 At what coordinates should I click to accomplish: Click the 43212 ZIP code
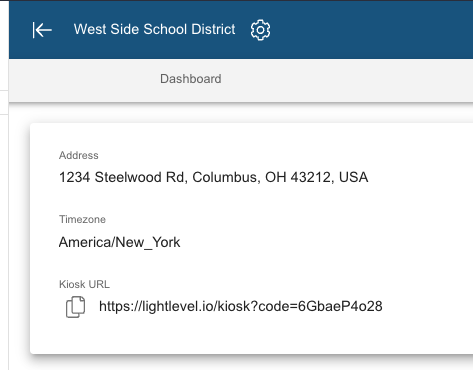click(x=312, y=177)
